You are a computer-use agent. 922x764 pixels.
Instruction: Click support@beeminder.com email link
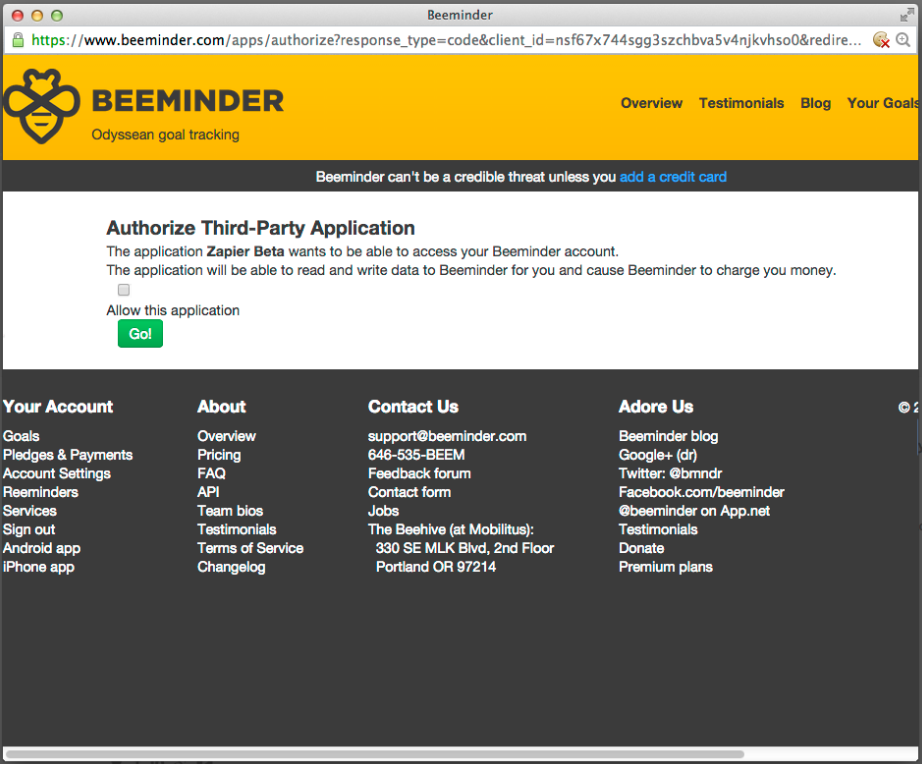click(447, 436)
